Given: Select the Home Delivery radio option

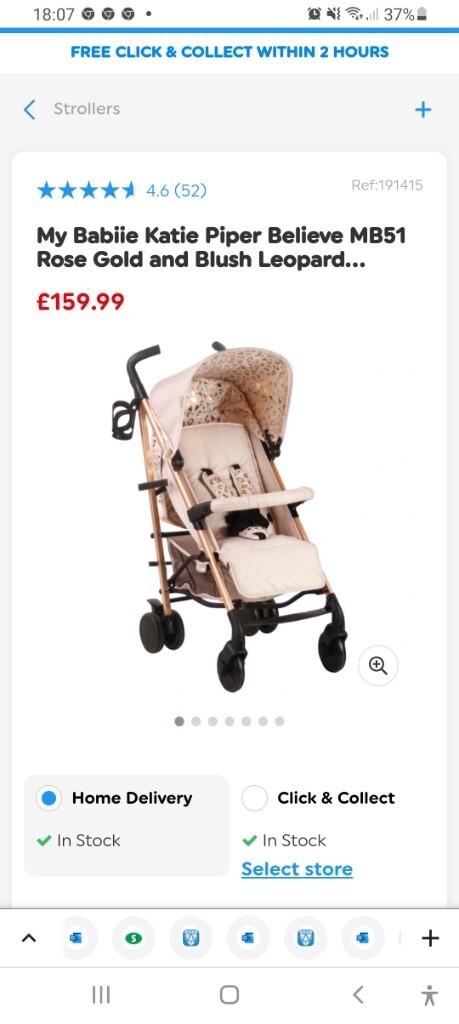Looking at the screenshot, I should 48,798.
